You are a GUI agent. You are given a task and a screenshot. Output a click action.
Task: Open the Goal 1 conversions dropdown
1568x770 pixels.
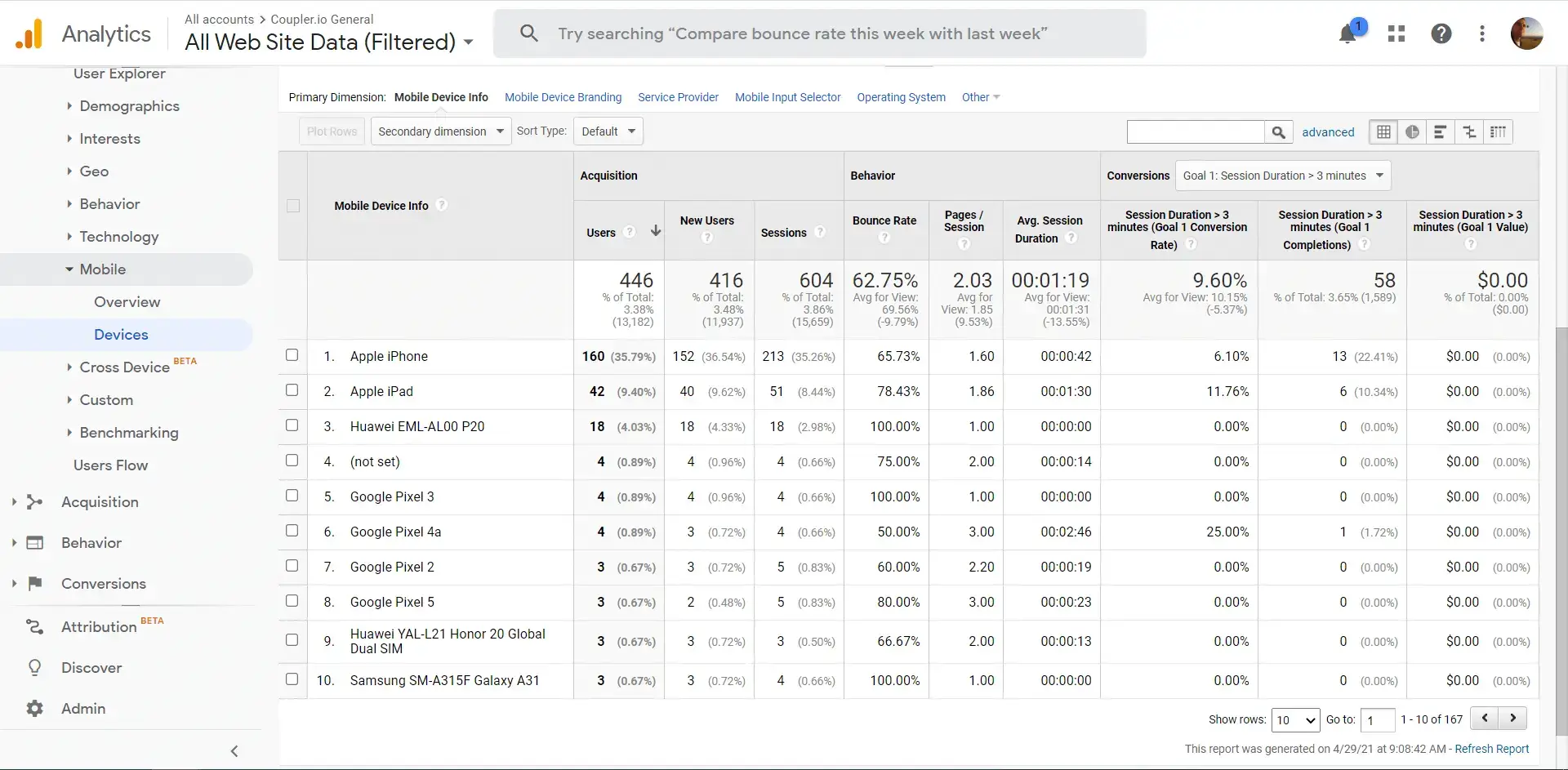pyautogui.click(x=1283, y=176)
